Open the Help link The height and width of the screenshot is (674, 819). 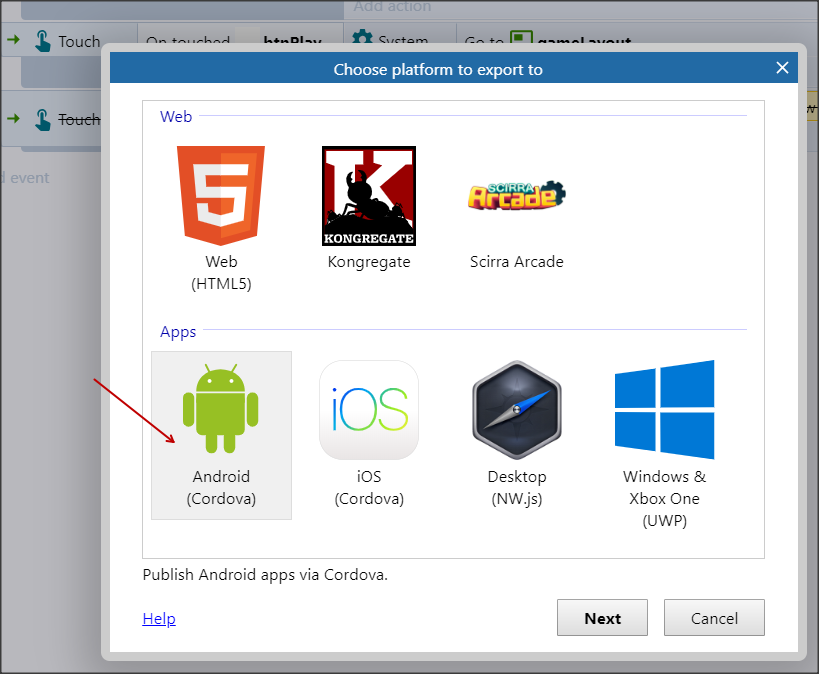[159, 619]
